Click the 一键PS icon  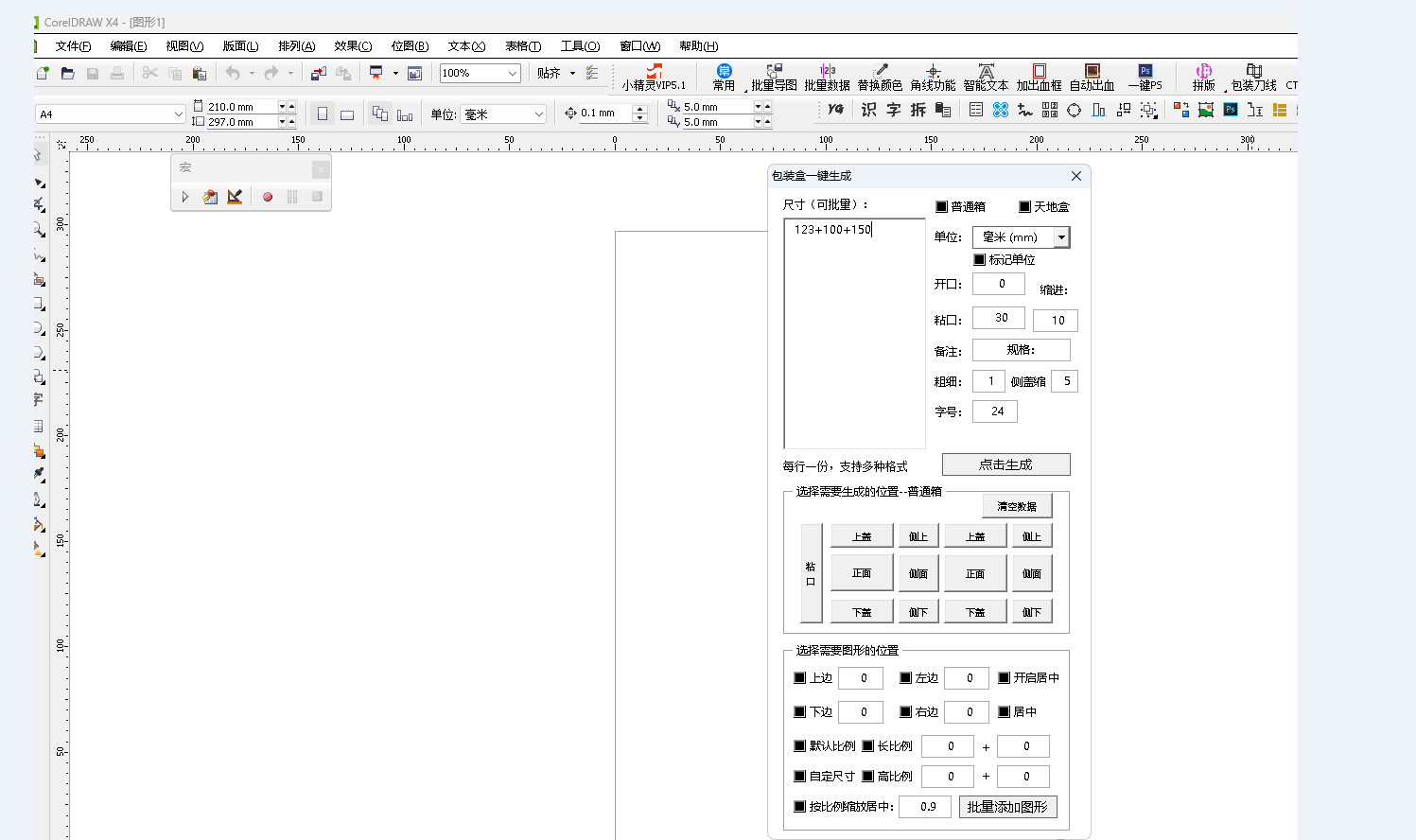point(1145,78)
